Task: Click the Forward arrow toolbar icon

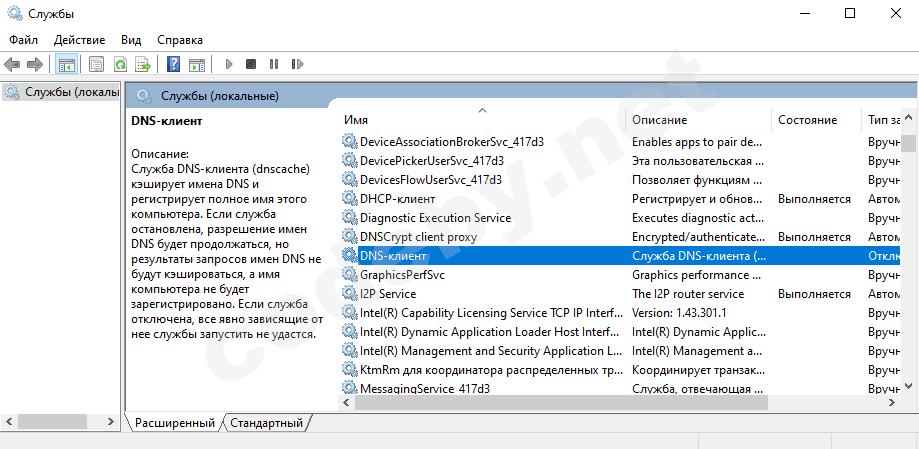Action: point(35,64)
